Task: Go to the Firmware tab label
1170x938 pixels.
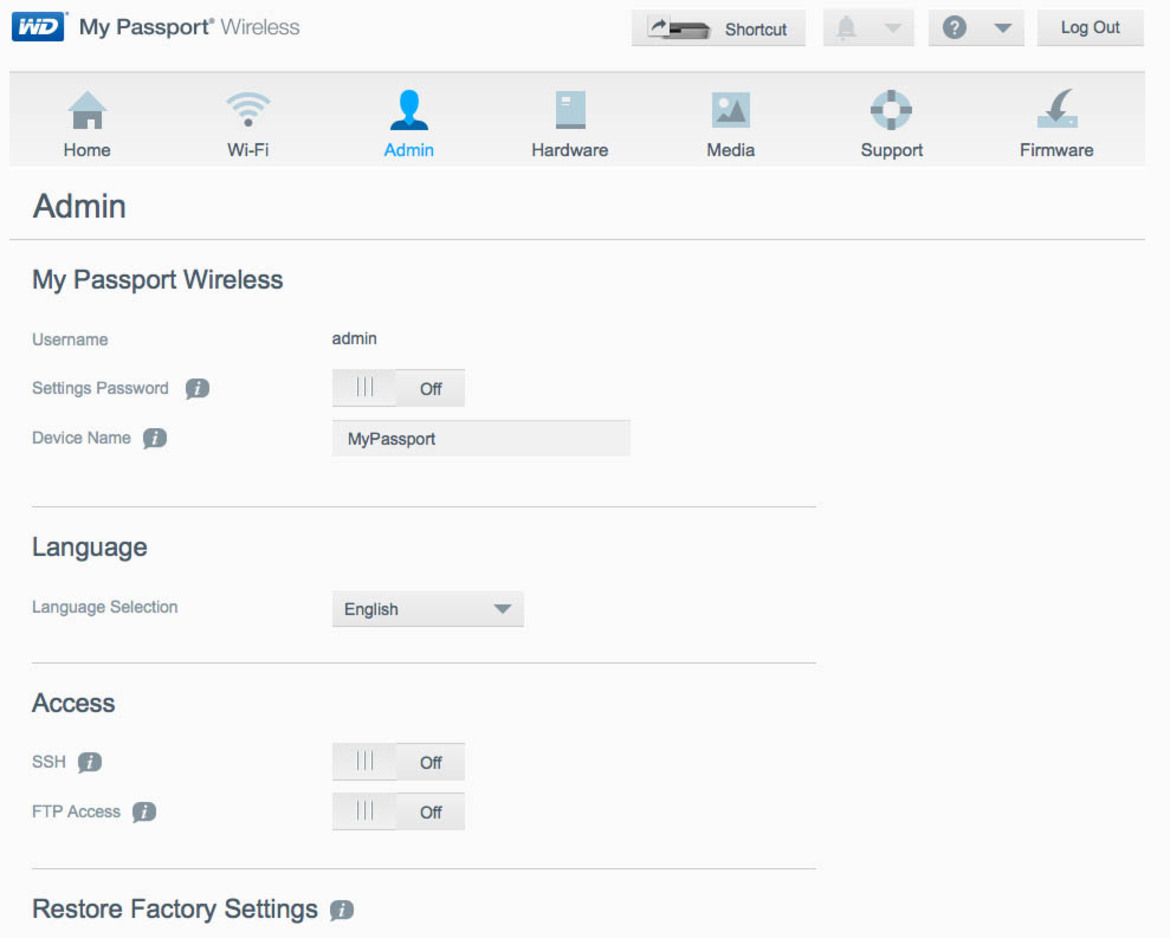Action: tap(1057, 150)
